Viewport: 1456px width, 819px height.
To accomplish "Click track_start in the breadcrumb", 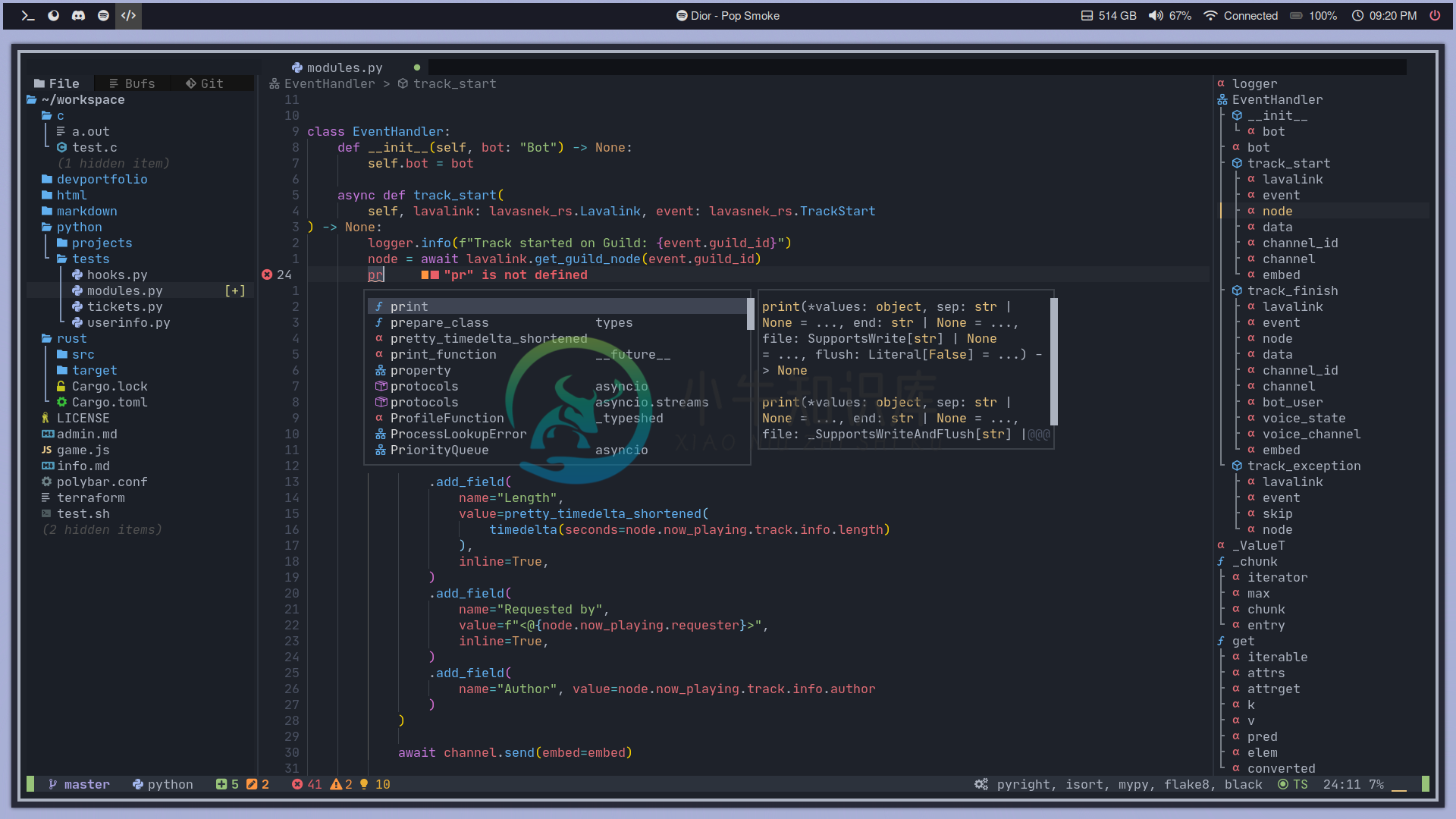I will pyautogui.click(x=454, y=83).
